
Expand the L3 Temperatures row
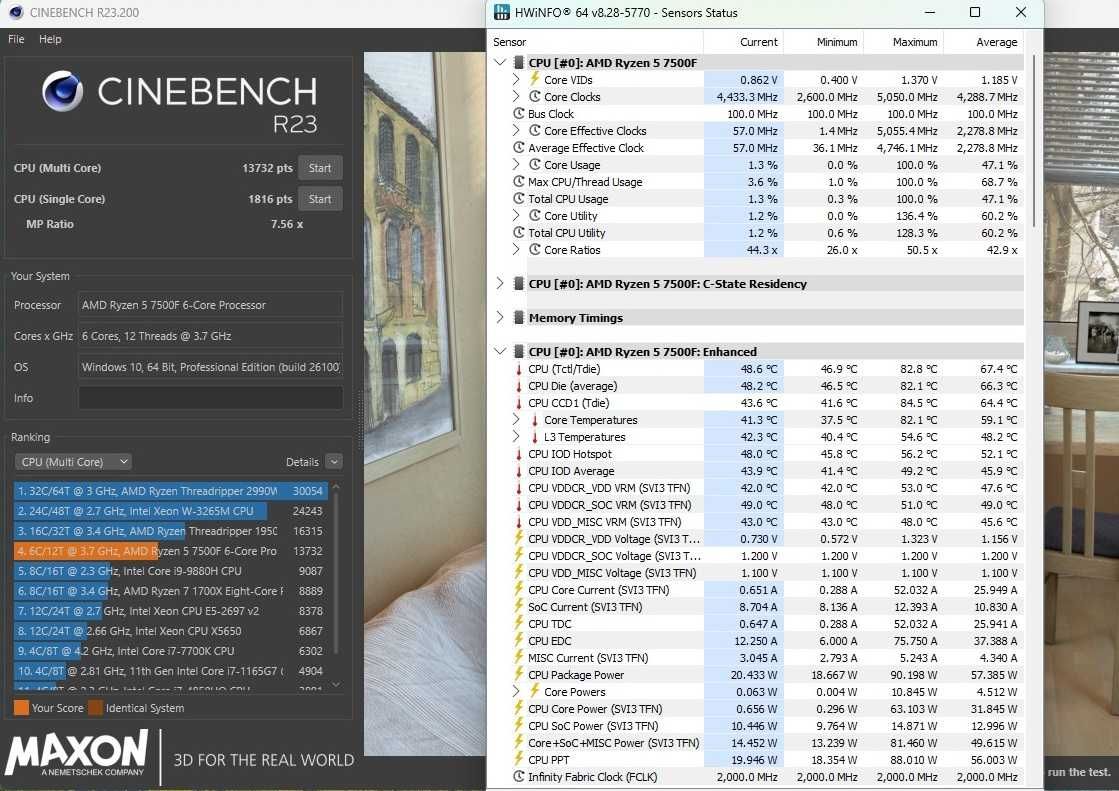coord(516,437)
